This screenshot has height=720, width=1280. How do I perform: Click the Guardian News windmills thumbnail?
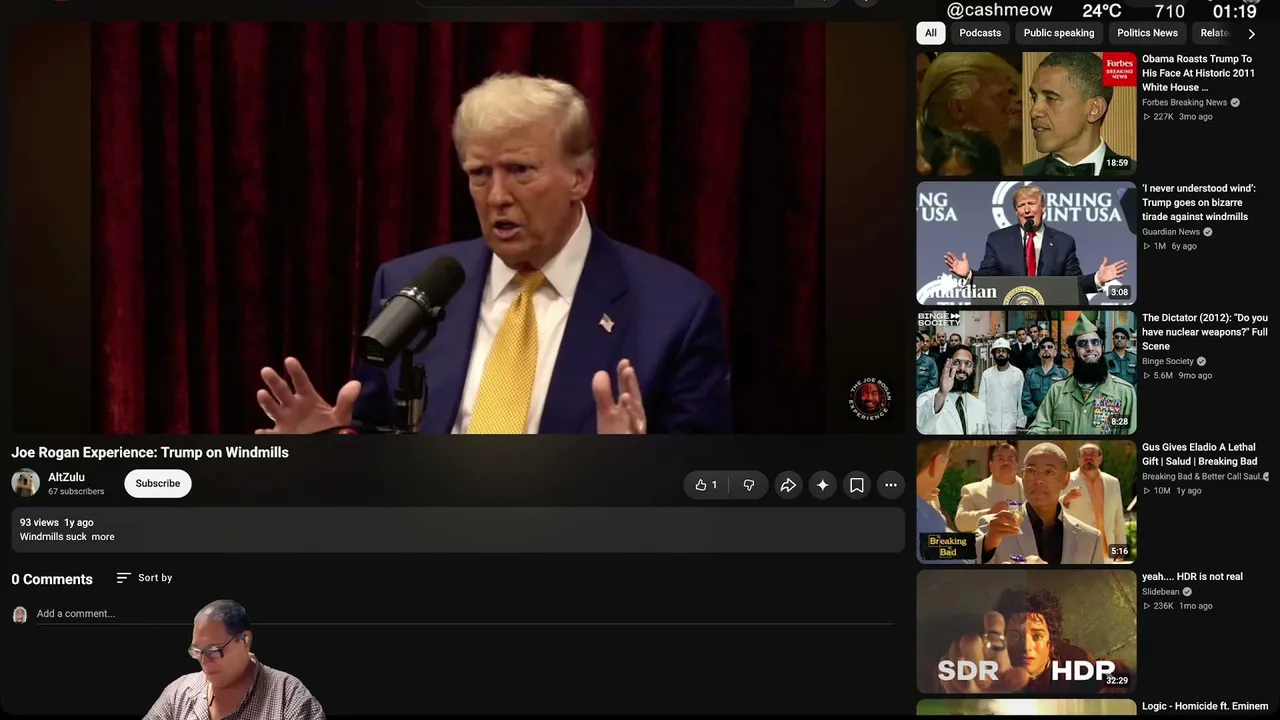pos(1026,243)
